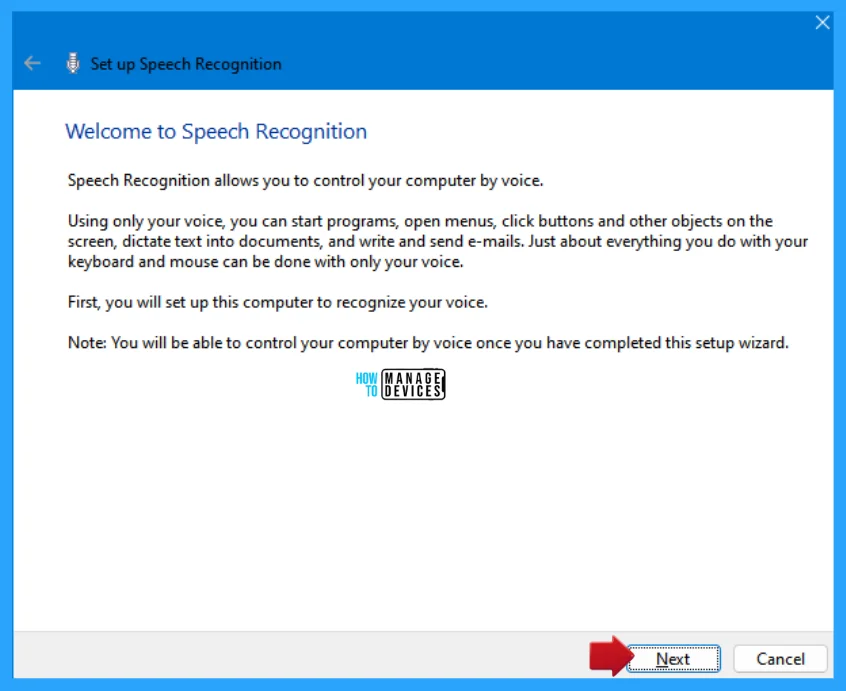Click the 'Set up Speech Recognition' title text
Screen dimensions: 846x691
click(186, 64)
